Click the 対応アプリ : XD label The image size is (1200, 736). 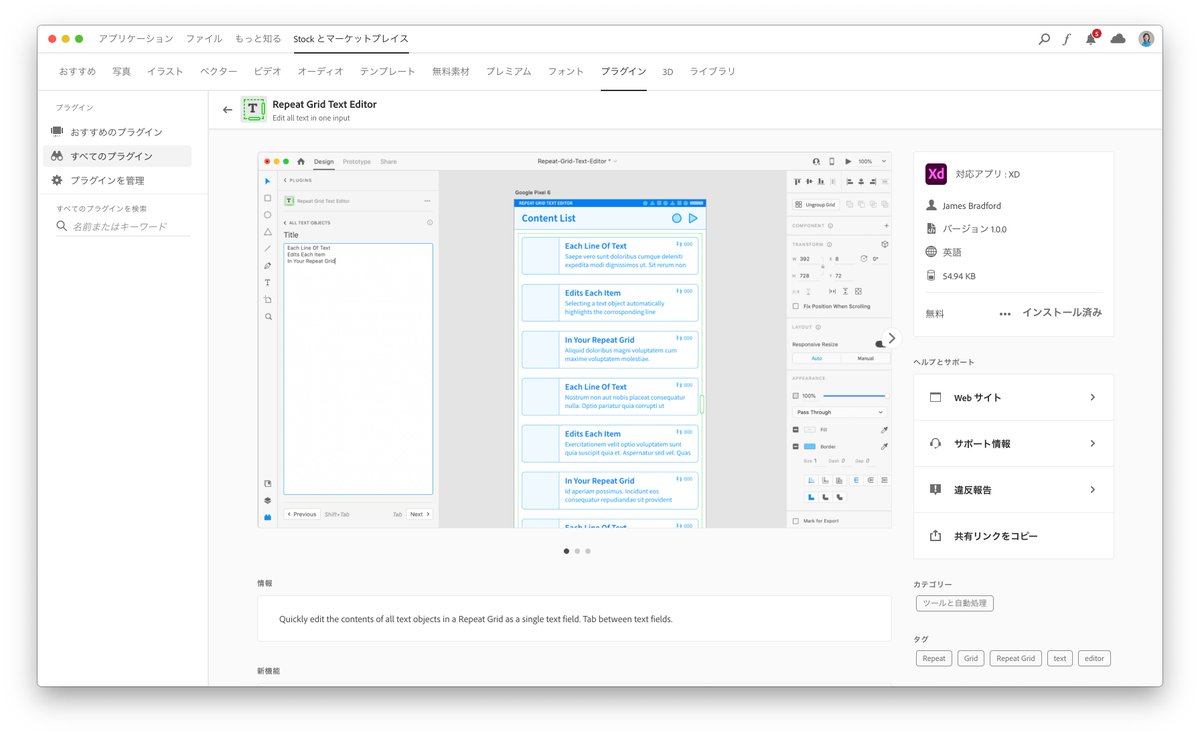pos(987,174)
